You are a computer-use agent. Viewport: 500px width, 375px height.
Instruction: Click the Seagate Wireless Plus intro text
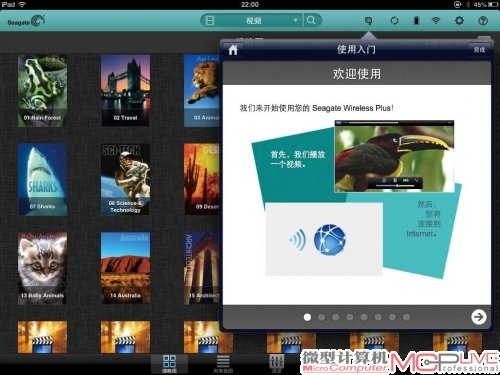(317, 108)
